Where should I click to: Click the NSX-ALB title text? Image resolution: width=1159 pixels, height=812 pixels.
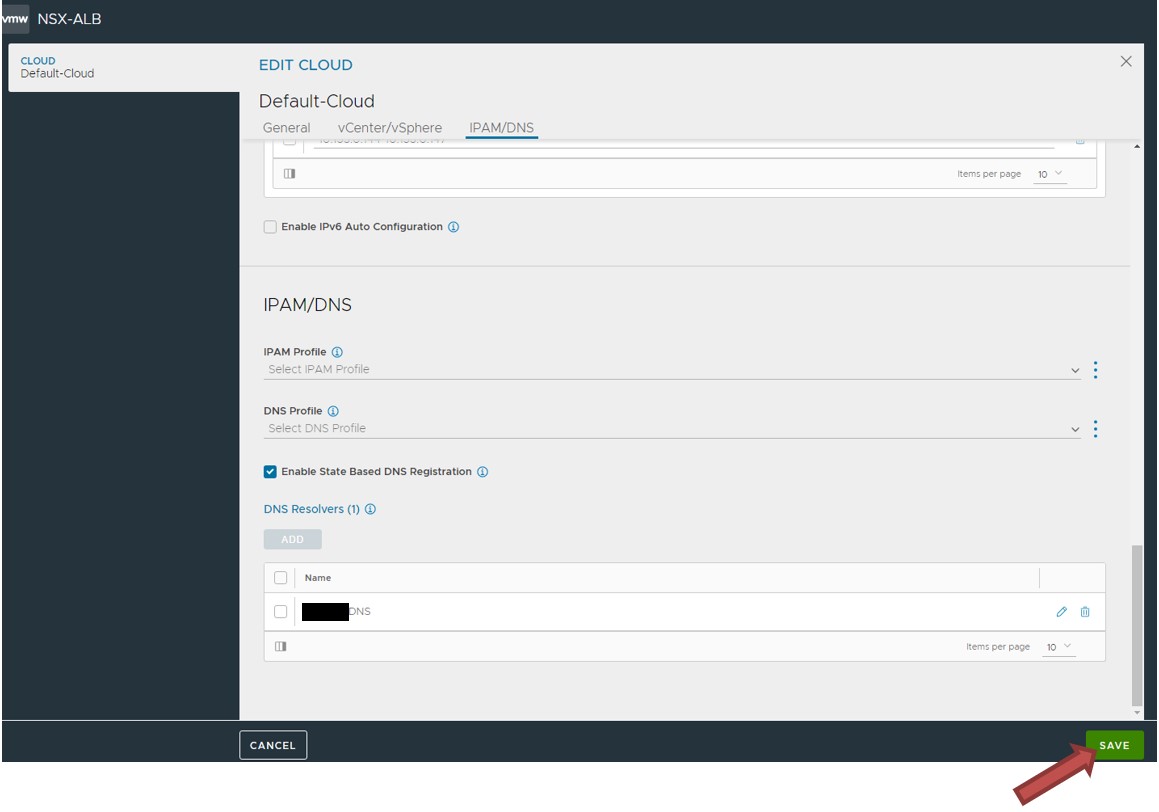(69, 19)
